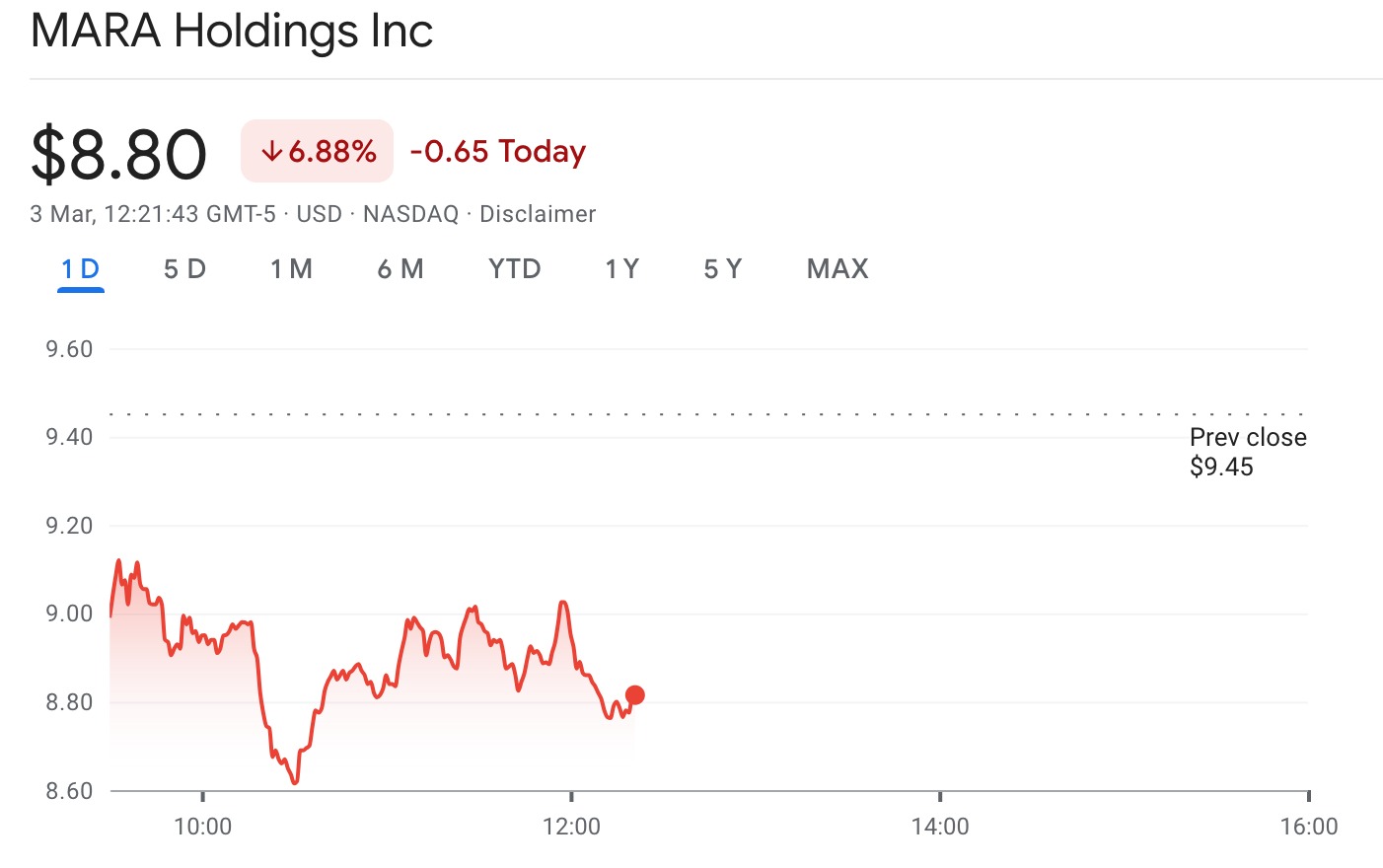Screen dimensions: 1383x868
Task: Select the 1 D time range tab
Action: [x=80, y=269]
